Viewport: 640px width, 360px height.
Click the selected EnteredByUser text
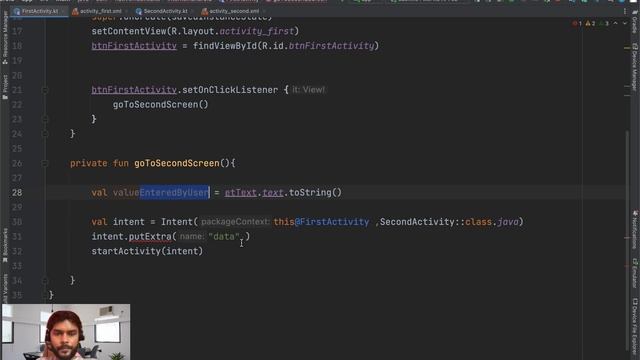[174, 193]
